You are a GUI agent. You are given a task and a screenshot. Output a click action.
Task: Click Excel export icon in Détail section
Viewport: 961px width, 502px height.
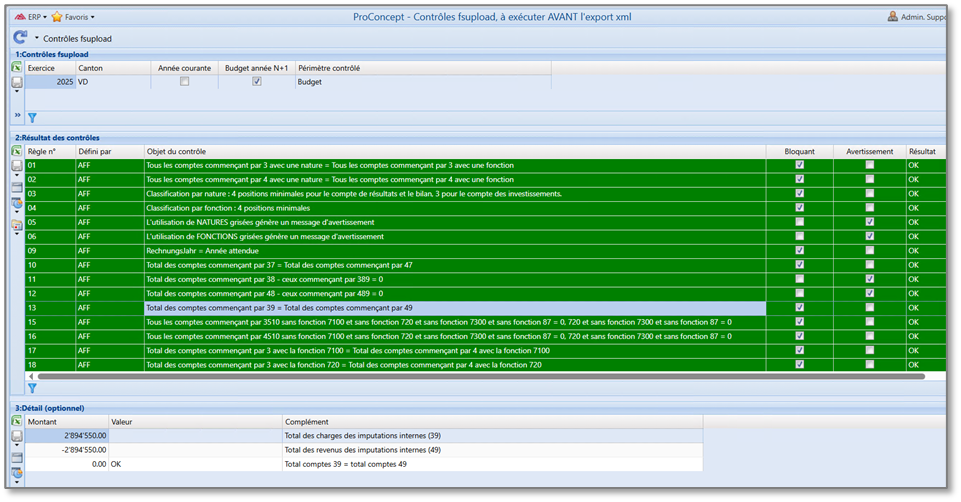point(17,421)
